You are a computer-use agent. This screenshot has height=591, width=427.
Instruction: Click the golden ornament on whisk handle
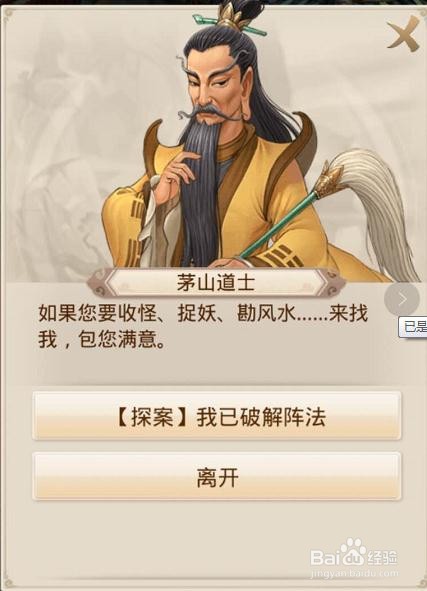point(327,180)
